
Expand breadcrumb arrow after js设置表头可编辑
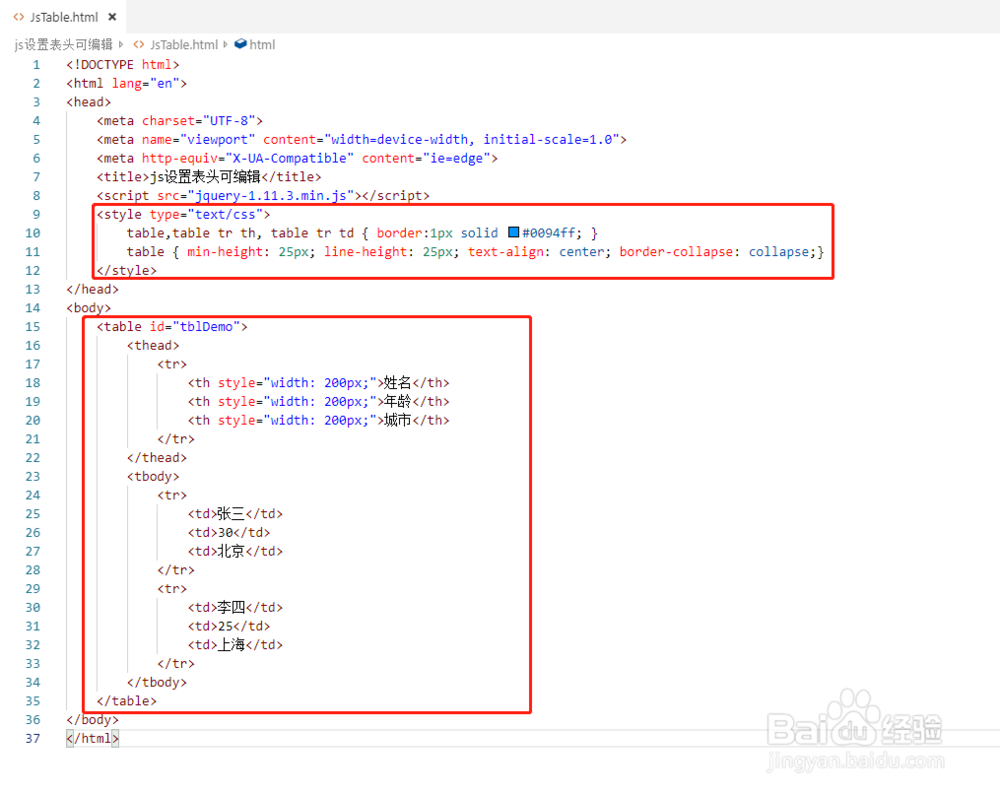click(x=121, y=45)
